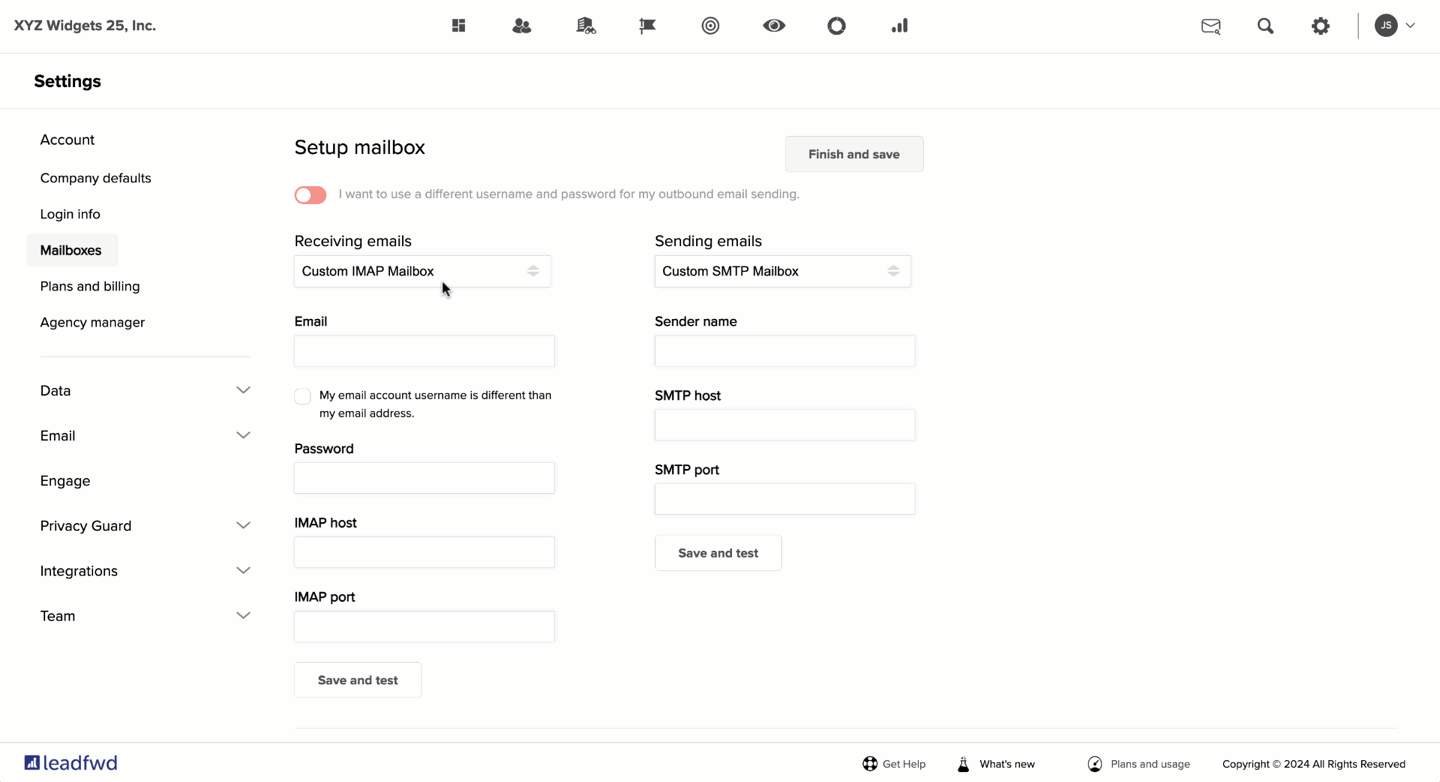Open the dashboard grid icon
The height and width of the screenshot is (782, 1440).
click(x=458, y=25)
